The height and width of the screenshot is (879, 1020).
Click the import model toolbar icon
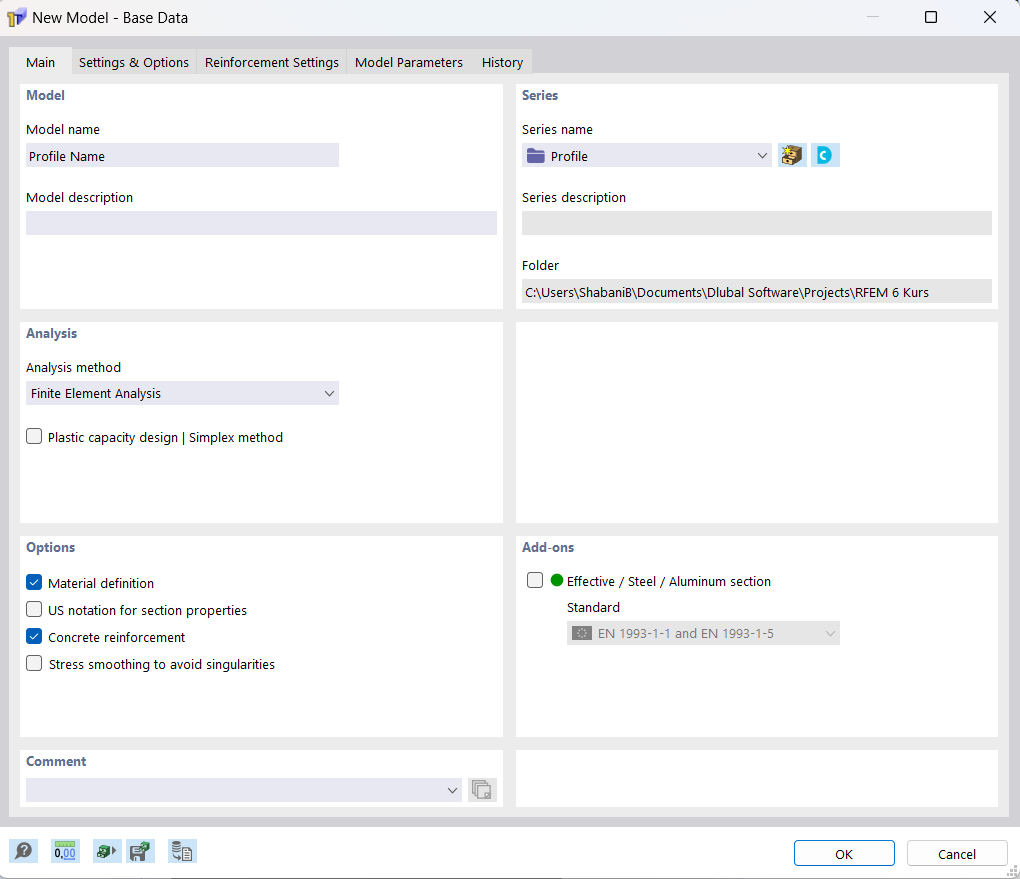pyautogui.click(x=106, y=851)
